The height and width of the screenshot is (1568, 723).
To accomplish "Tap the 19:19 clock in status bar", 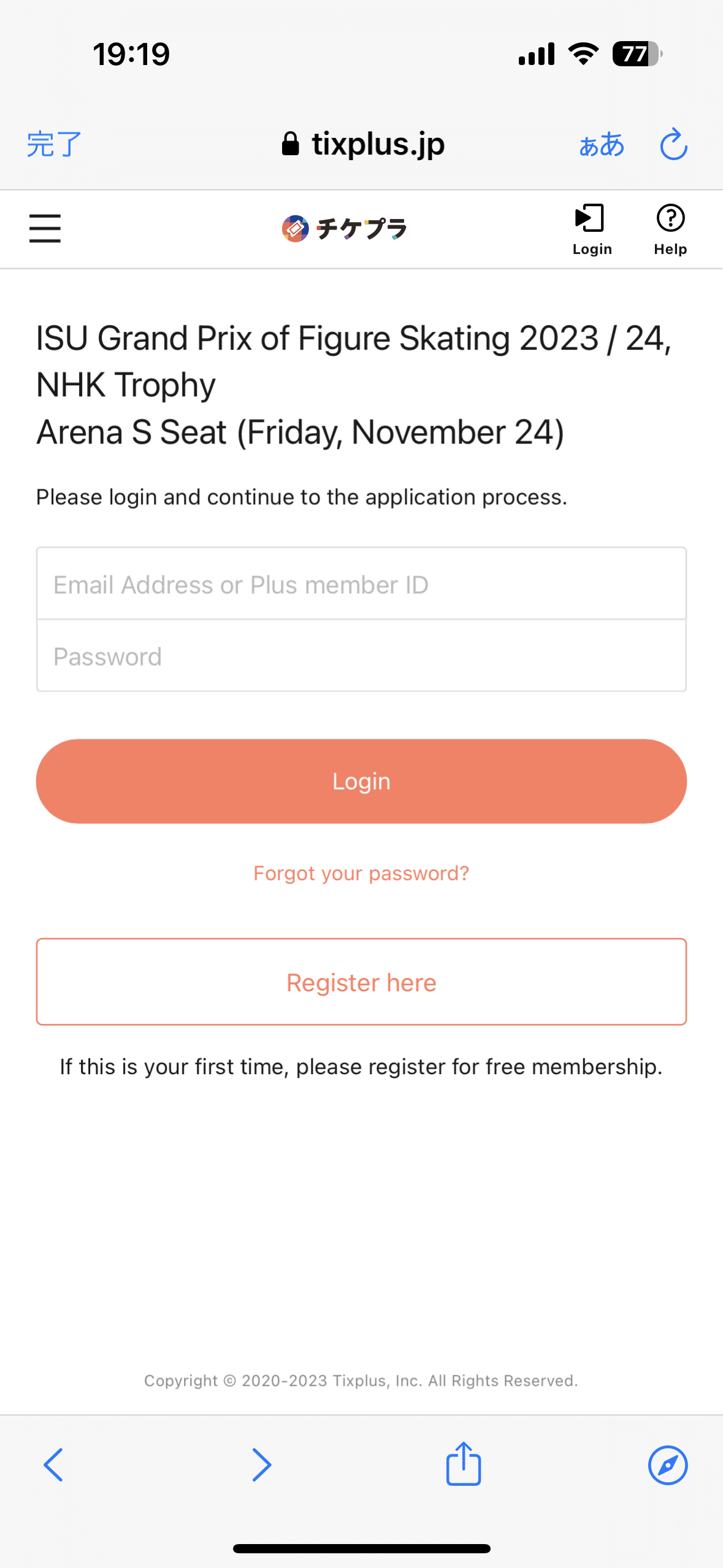I will pyautogui.click(x=131, y=54).
